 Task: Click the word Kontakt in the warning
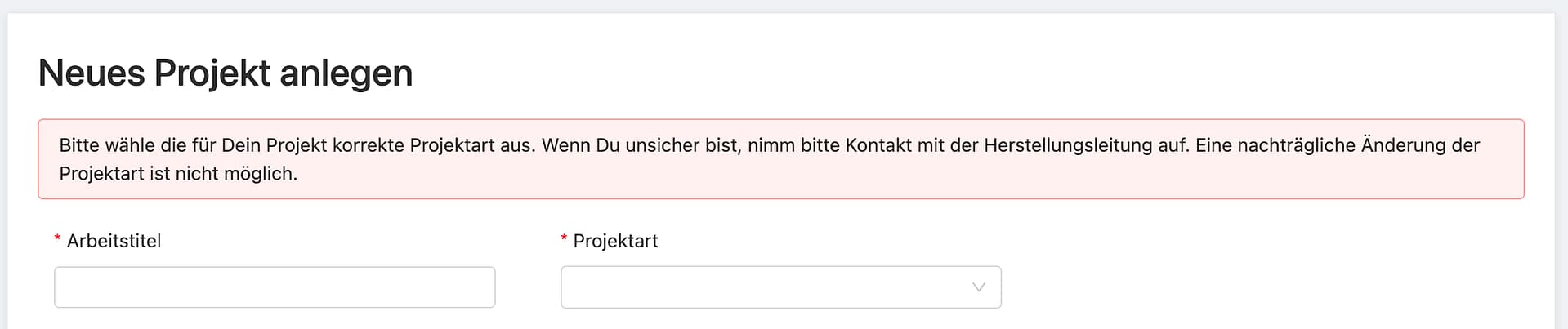[x=878, y=145]
